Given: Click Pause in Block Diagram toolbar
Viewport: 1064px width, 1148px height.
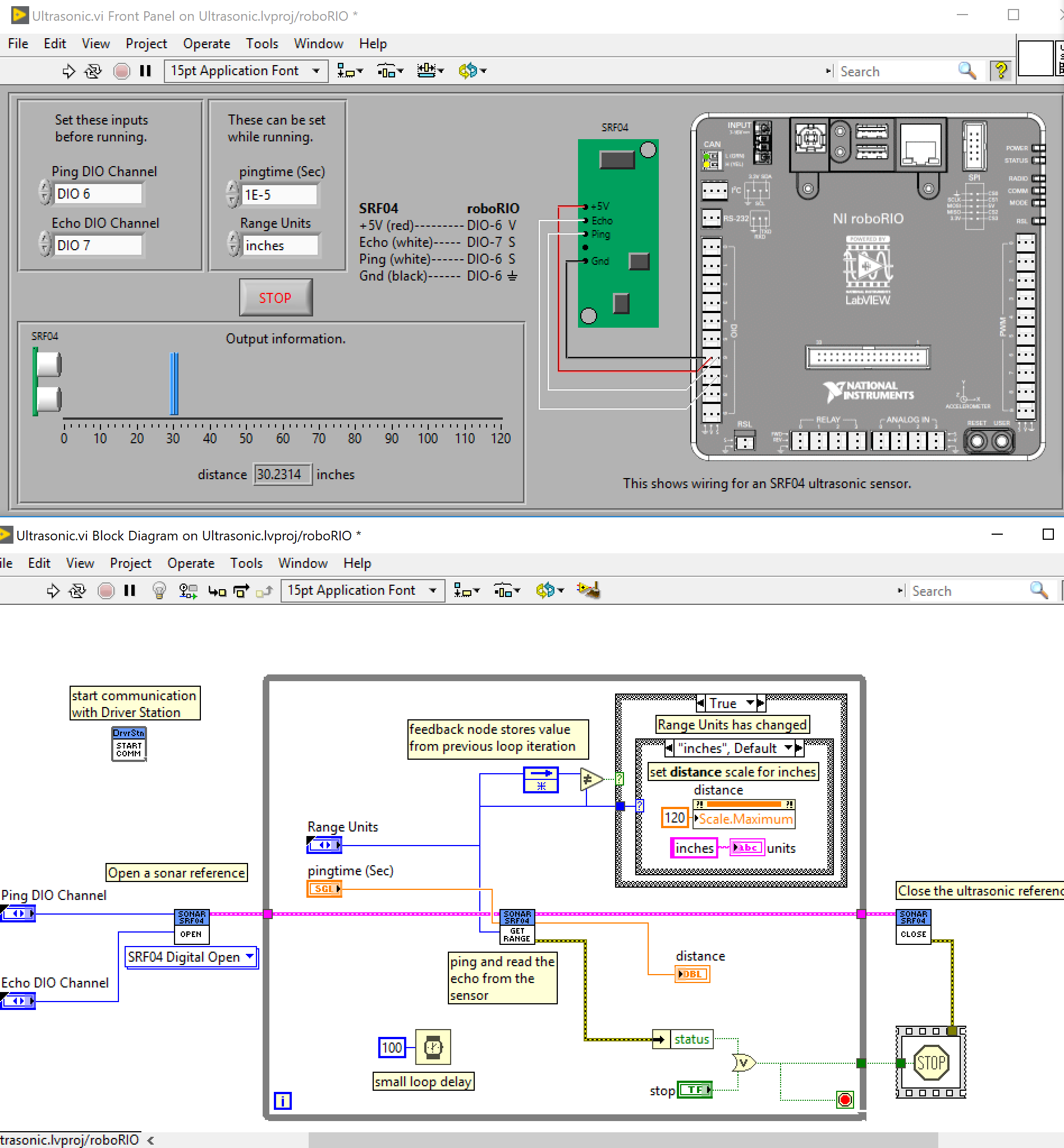Looking at the screenshot, I should 130,591.
